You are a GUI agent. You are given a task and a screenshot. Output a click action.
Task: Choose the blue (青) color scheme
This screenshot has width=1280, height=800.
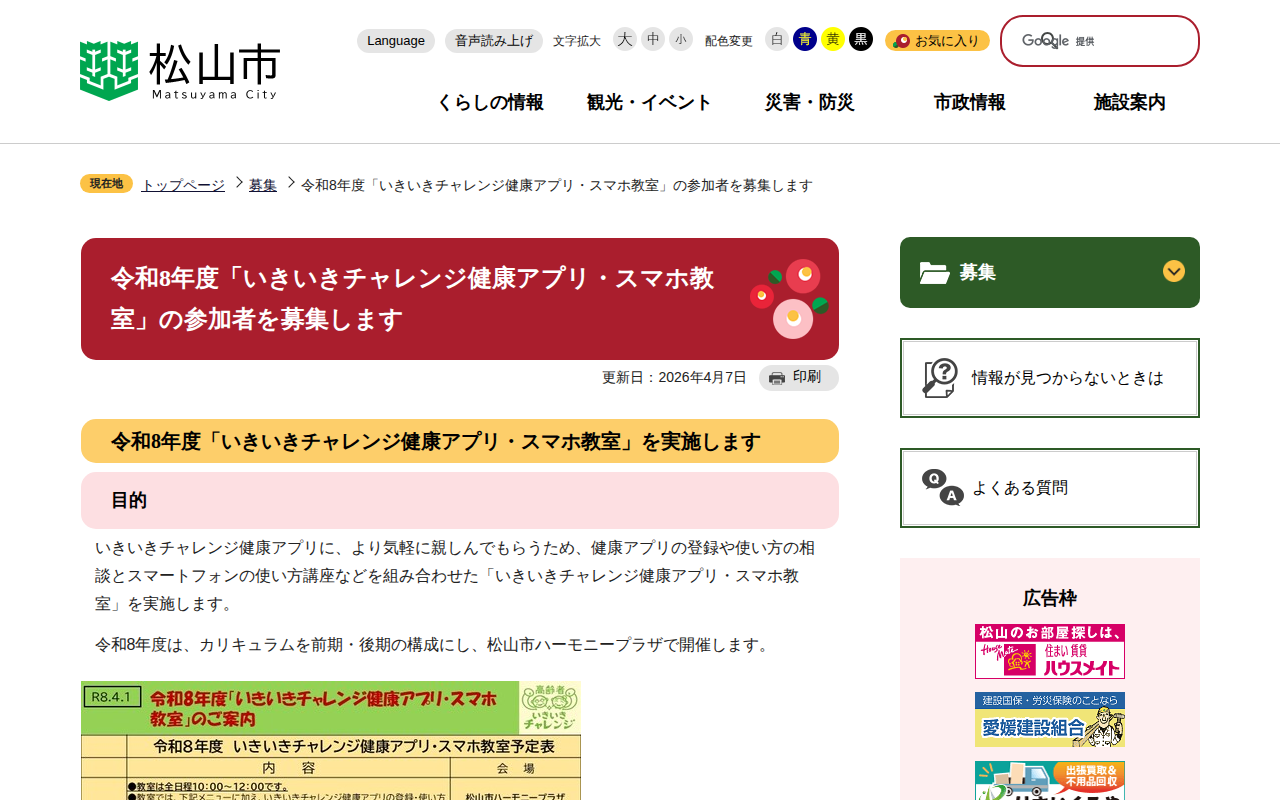805,39
